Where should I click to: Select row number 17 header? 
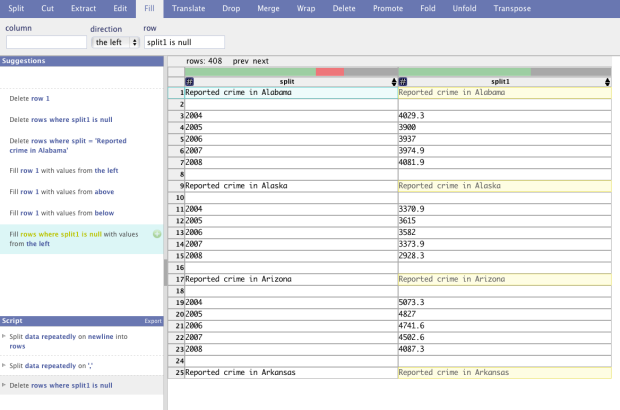pyautogui.click(x=176, y=279)
